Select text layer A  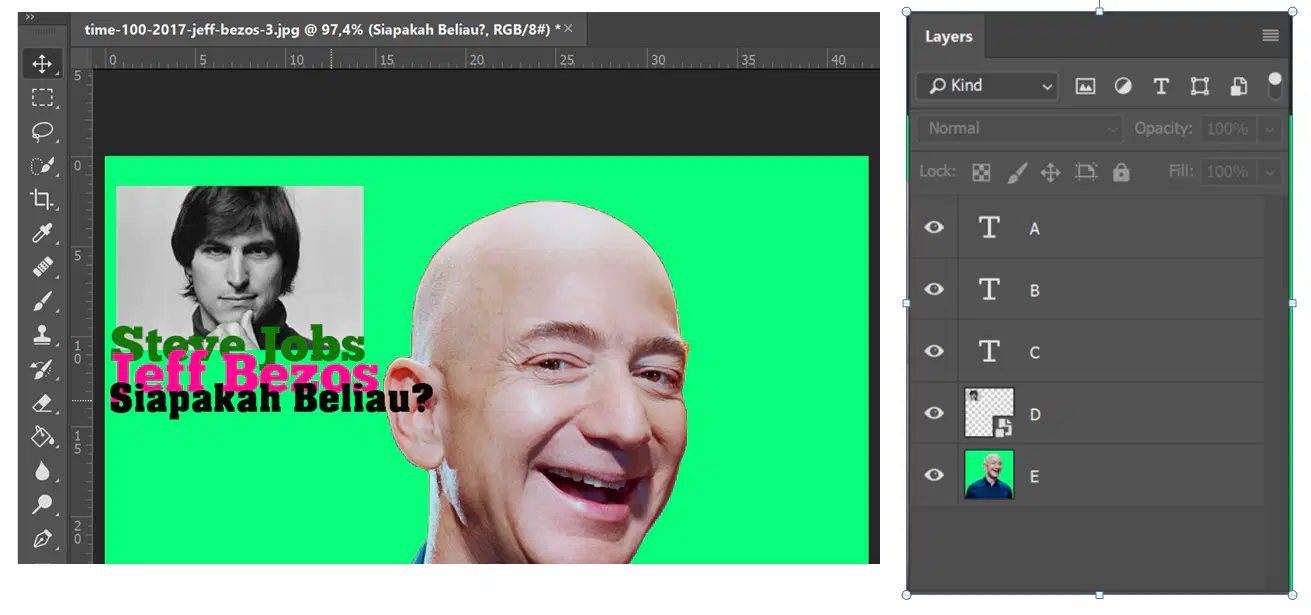pos(1111,228)
